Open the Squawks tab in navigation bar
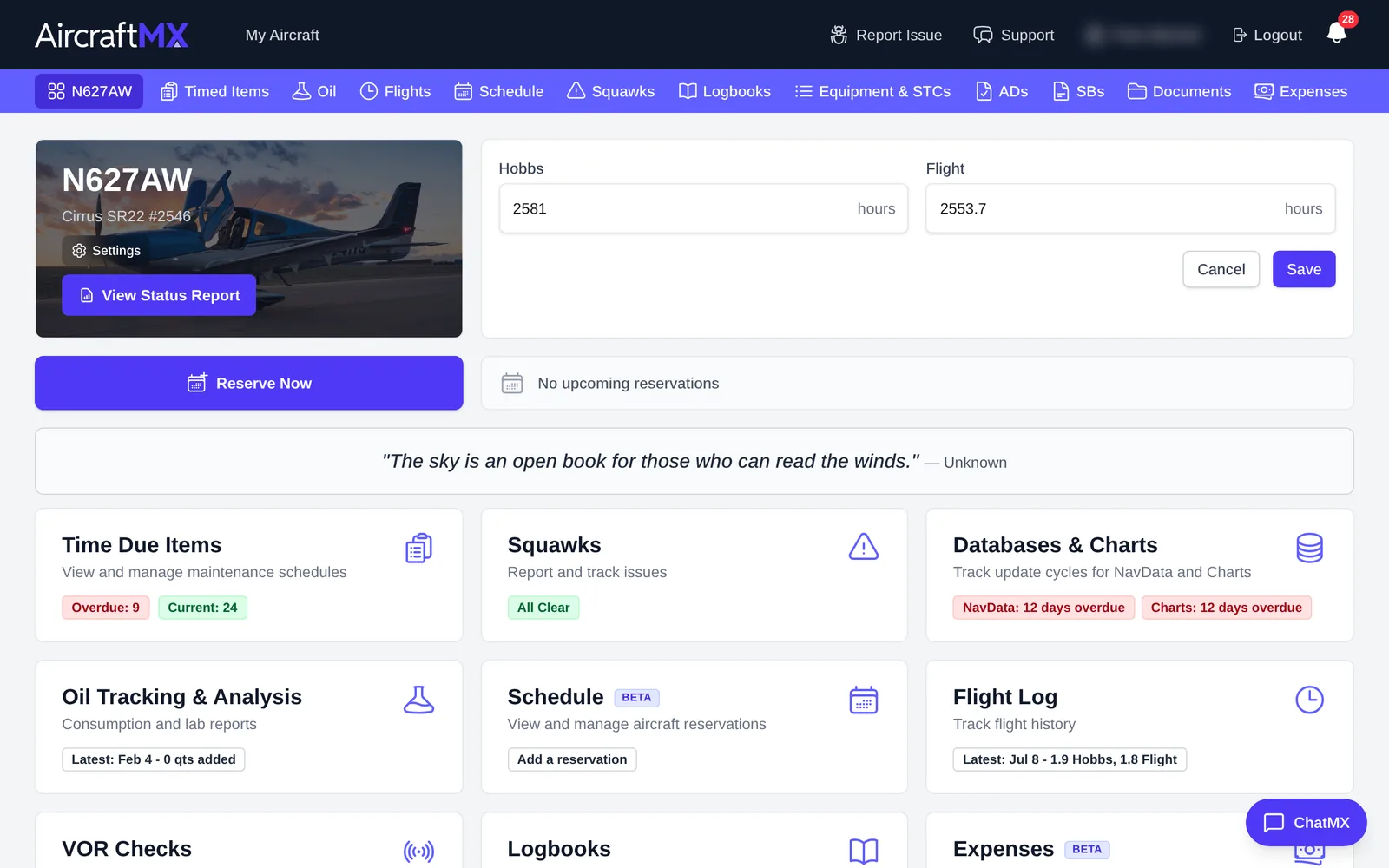The width and height of the screenshot is (1389, 868). click(610, 91)
